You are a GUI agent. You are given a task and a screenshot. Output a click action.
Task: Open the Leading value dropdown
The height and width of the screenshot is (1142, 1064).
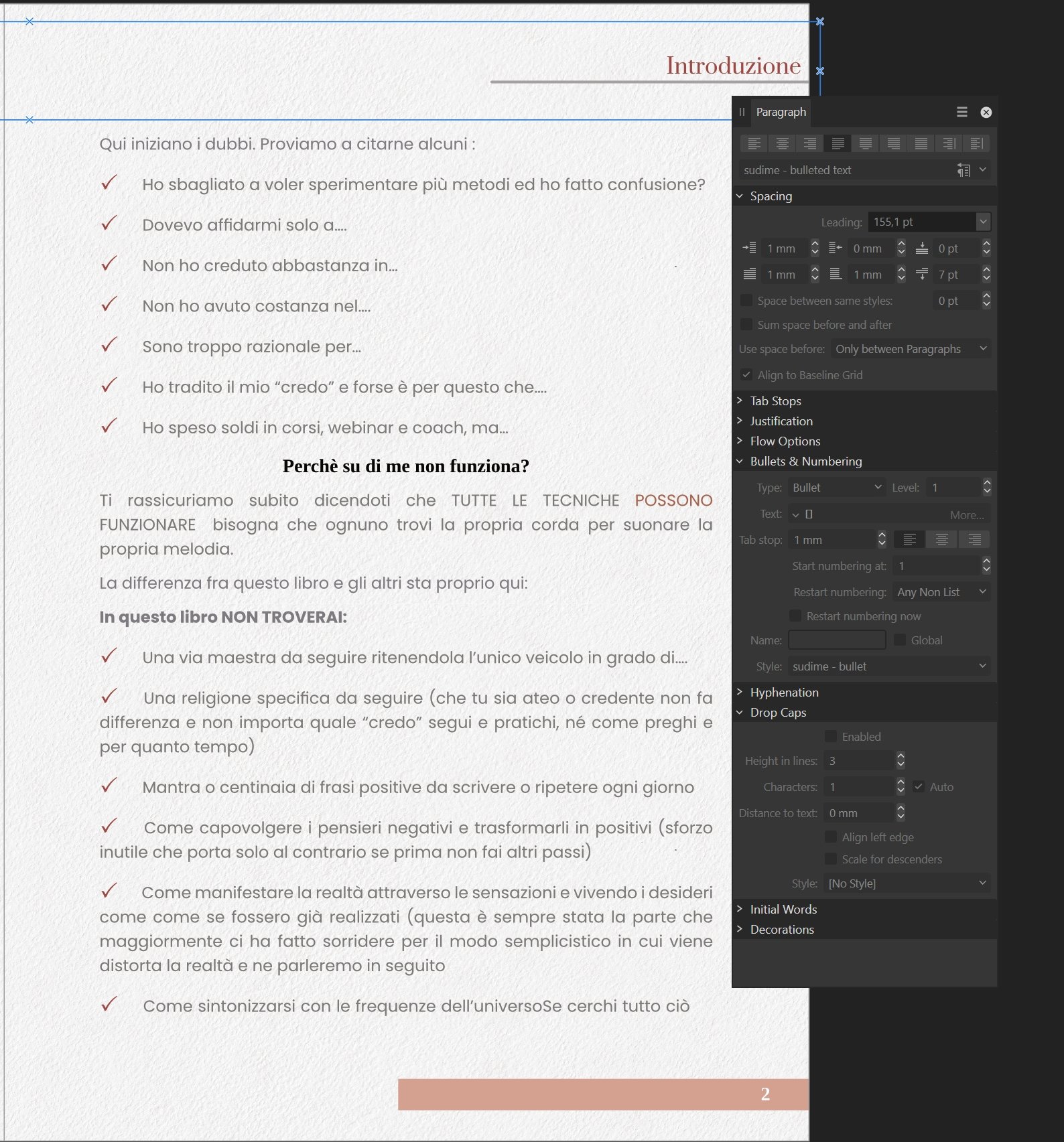pos(982,222)
